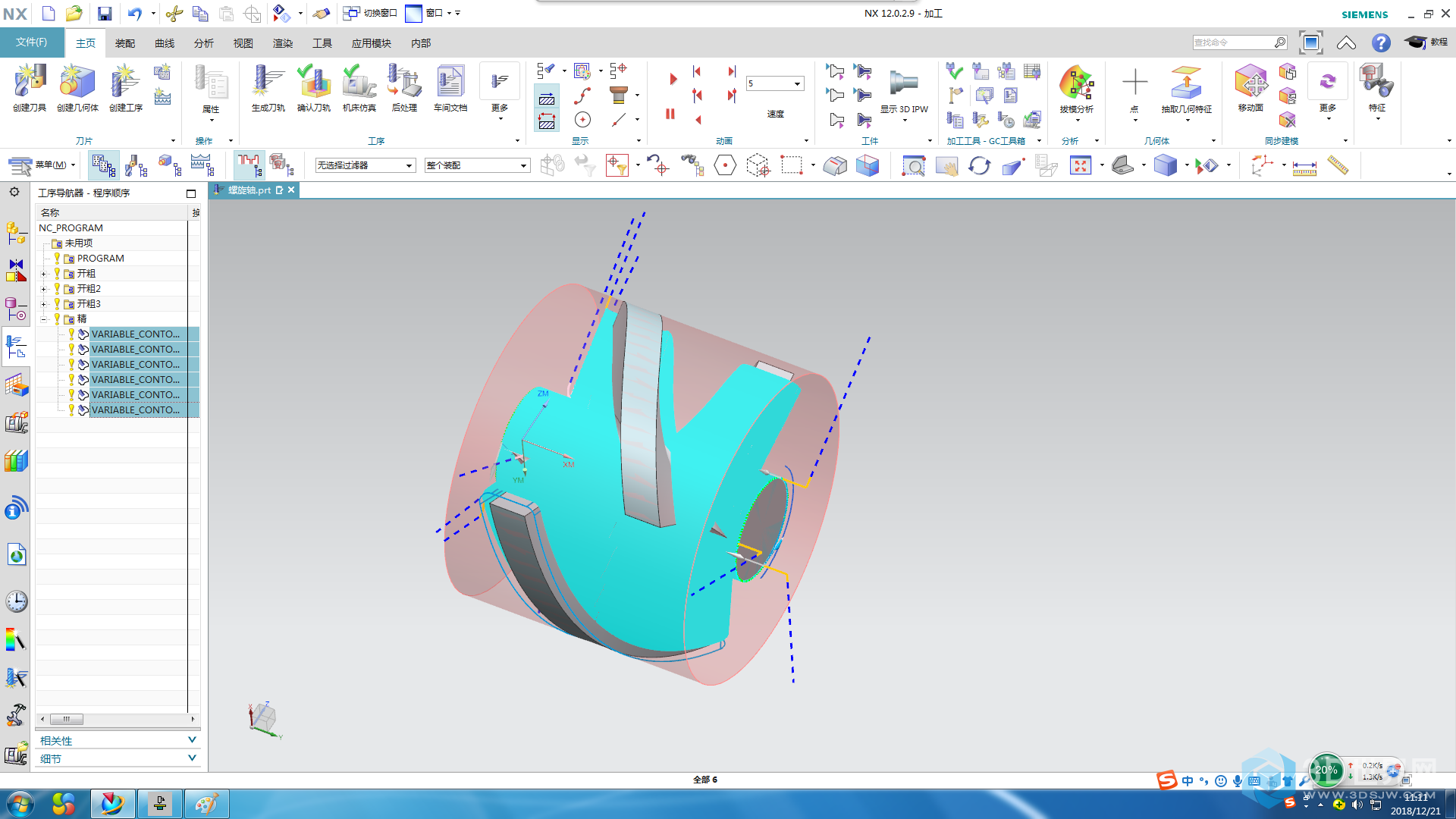Switch to the 装配 ribbon tab
This screenshot has width=1456, height=819.
tap(125, 43)
